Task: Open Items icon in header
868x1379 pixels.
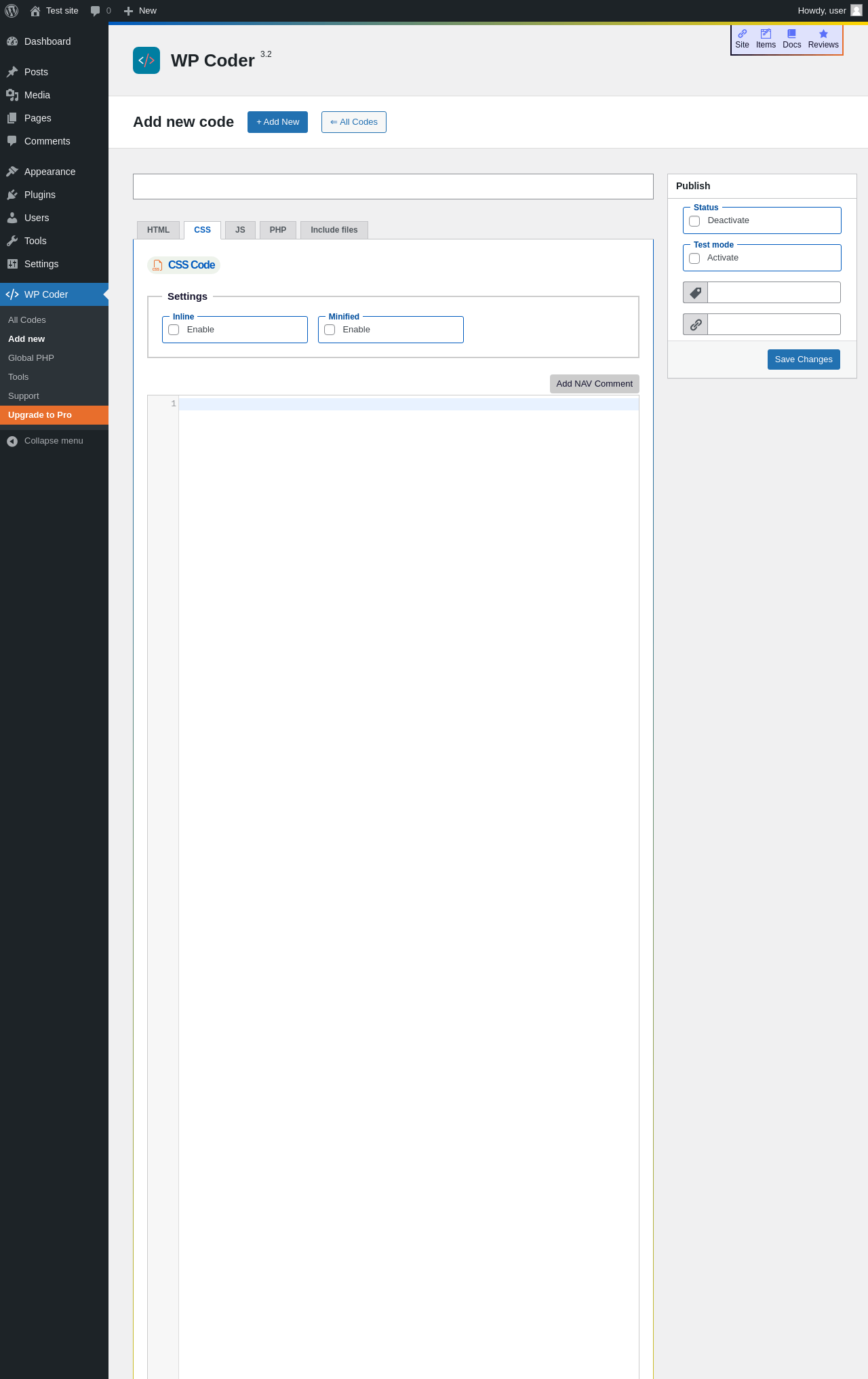Action: coord(766,39)
